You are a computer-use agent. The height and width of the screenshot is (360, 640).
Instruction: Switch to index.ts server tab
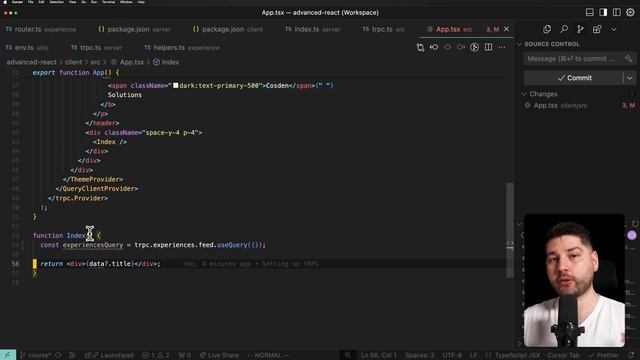point(312,29)
